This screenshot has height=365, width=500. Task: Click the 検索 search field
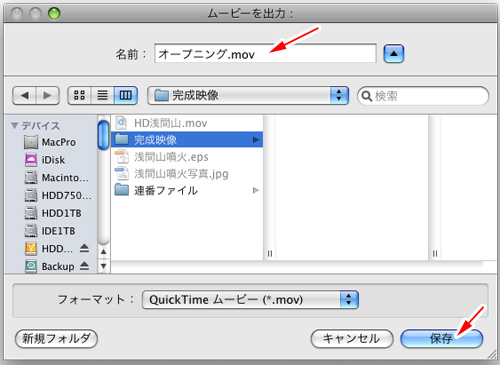pyautogui.click(x=423, y=96)
